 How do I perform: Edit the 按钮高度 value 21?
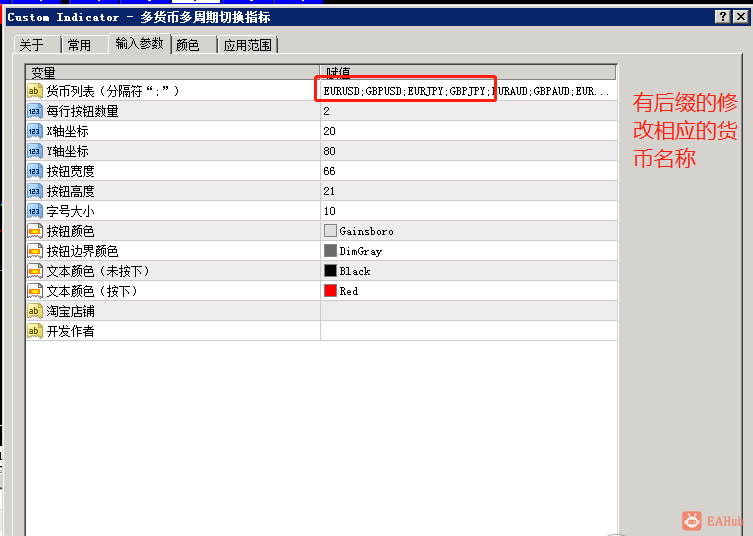coord(468,191)
